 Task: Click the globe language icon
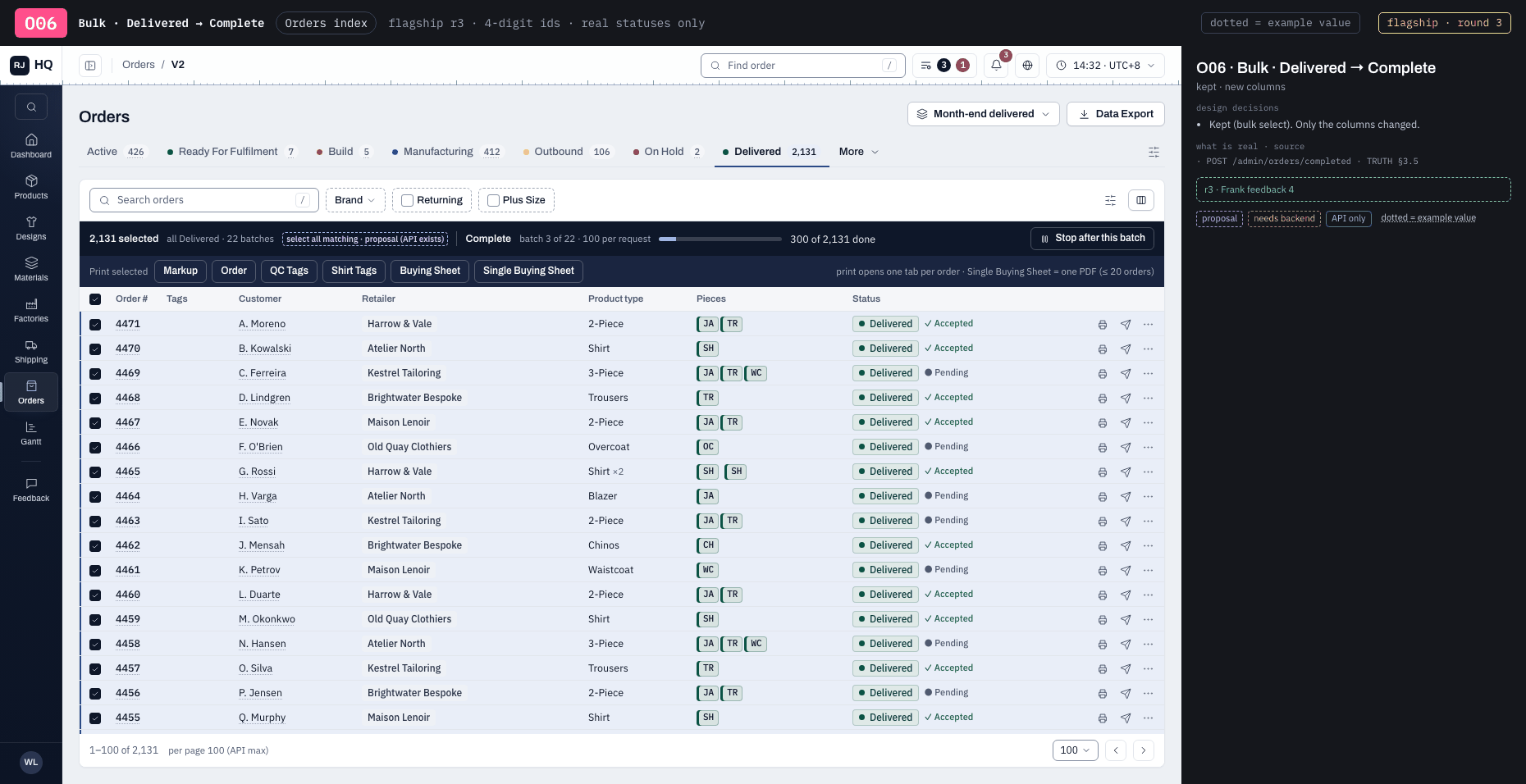[x=1027, y=65]
